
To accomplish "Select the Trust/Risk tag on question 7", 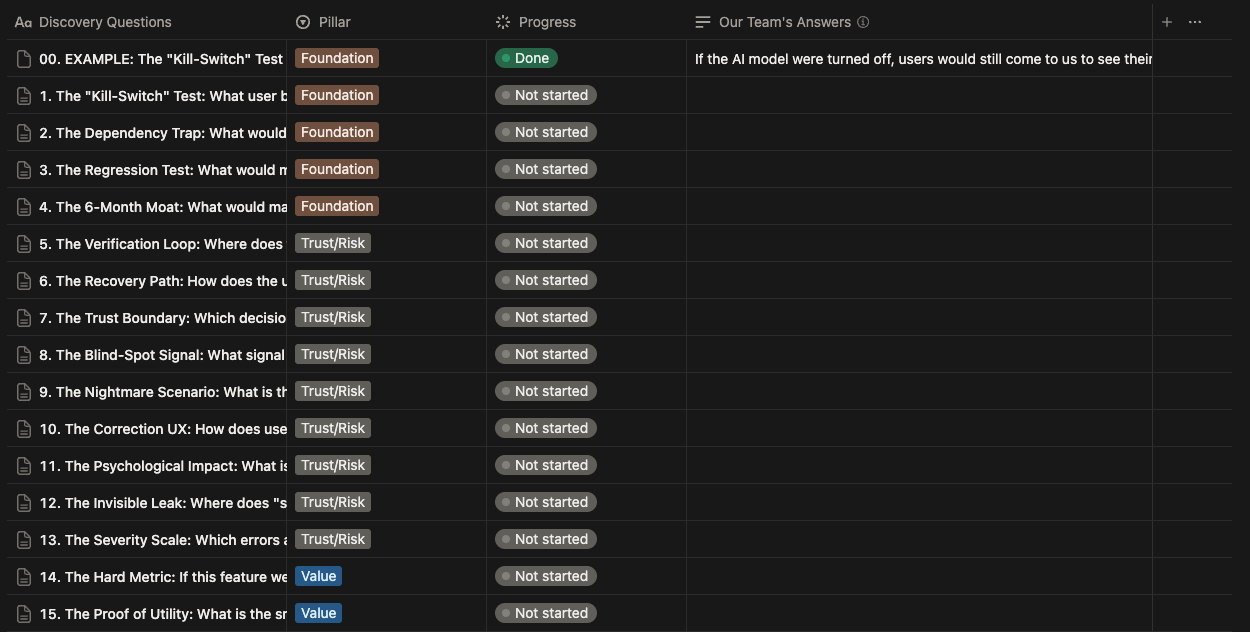I will pos(332,317).
